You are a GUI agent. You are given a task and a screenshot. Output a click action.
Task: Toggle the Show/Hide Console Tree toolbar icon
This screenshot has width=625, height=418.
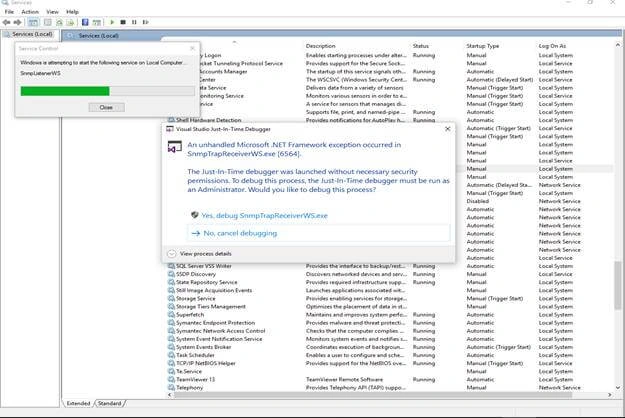[33, 22]
